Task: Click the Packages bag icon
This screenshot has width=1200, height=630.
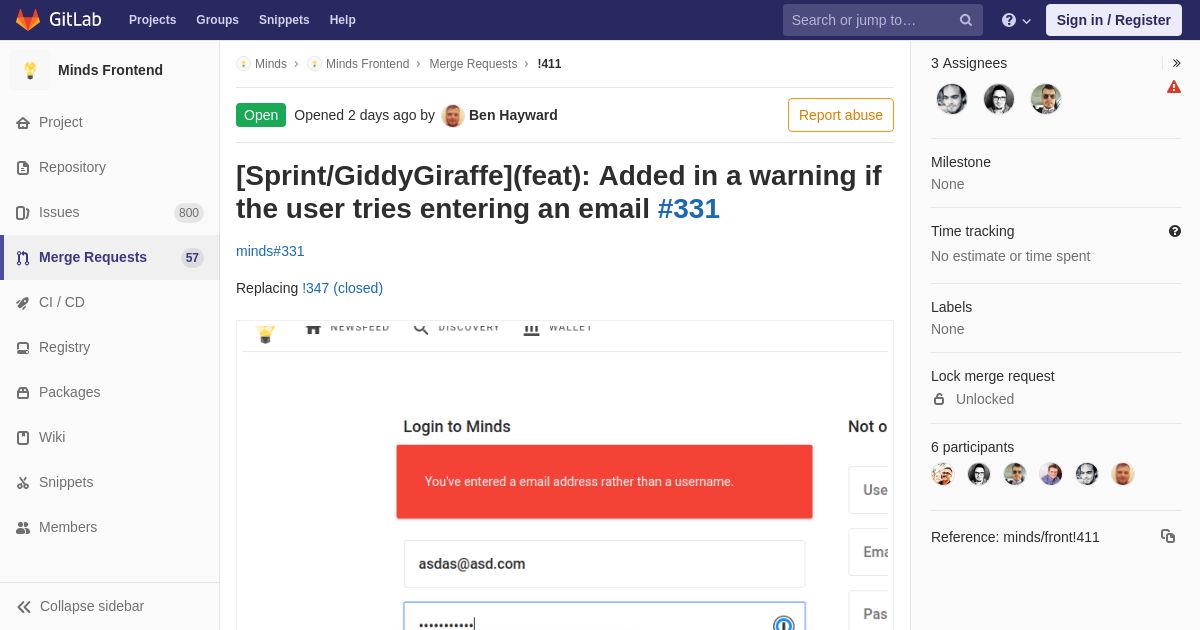Action: coord(23,392)
